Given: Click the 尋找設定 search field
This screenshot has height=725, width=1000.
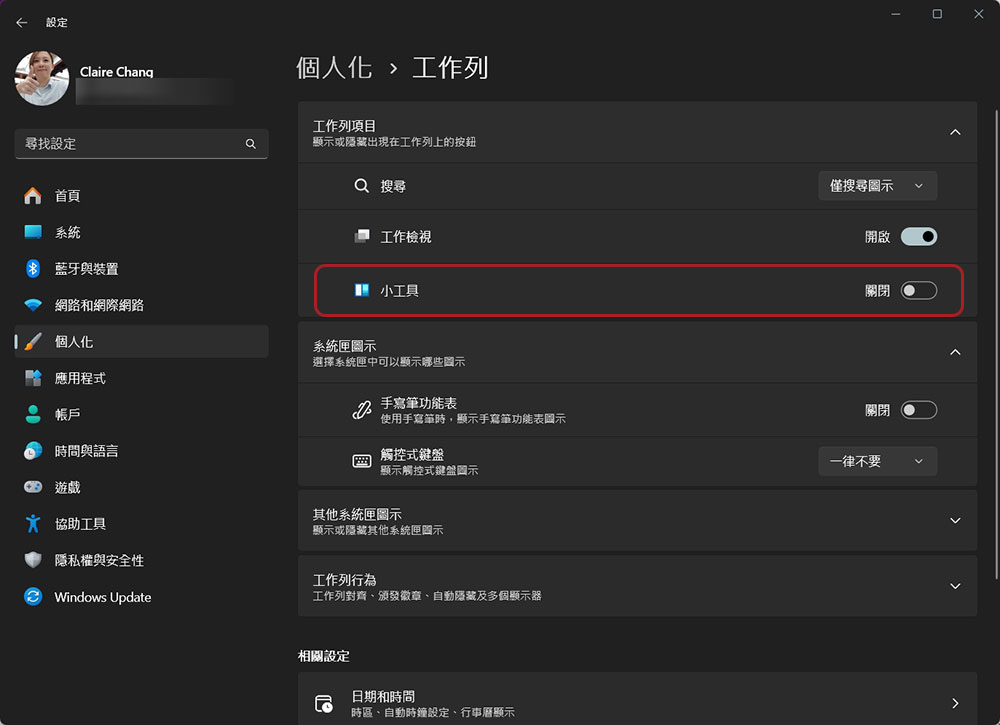Looking at the screenshot, I should pyautogui.click(x=142, y=144).
